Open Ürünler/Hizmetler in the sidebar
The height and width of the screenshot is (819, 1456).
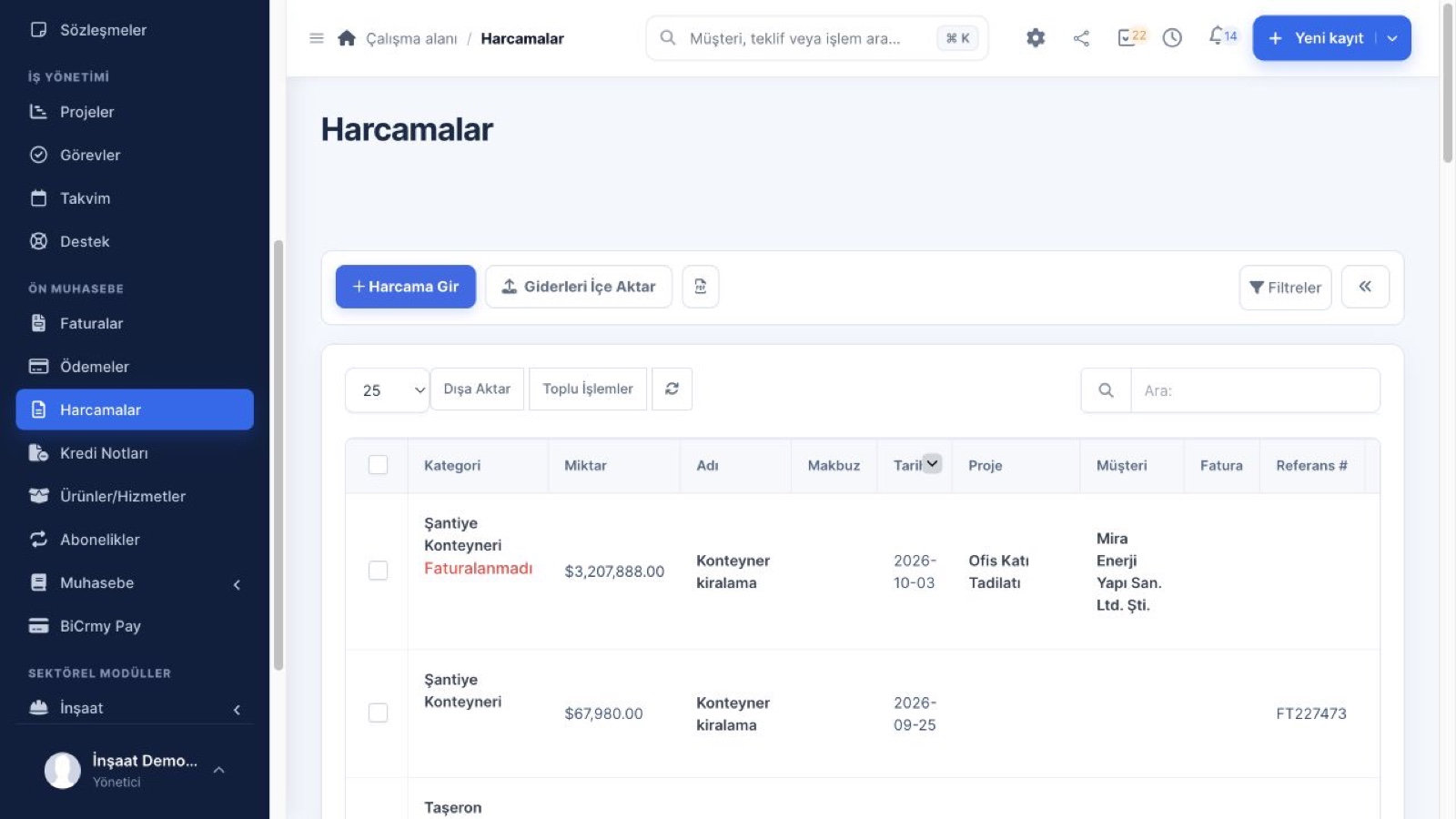(x=135, y=496)
